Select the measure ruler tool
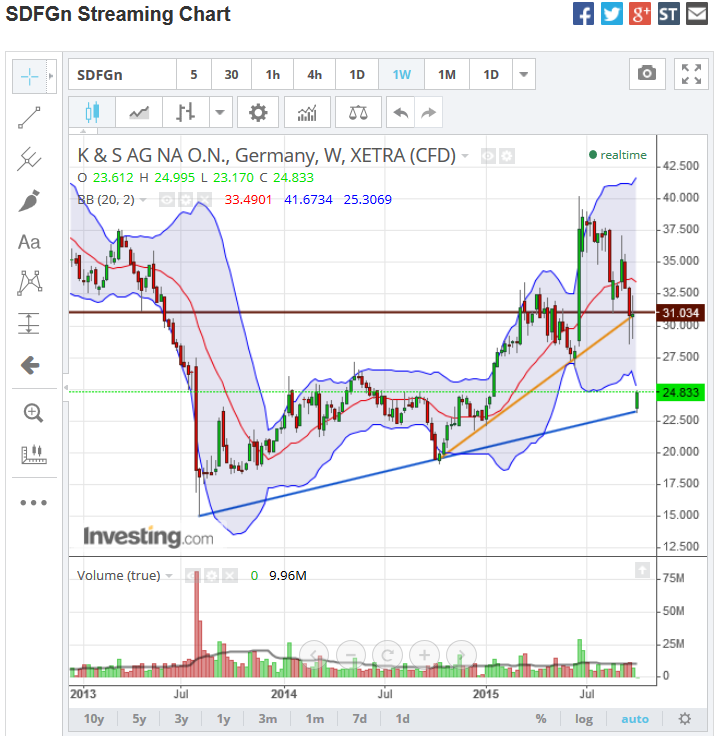 pyautogui.click(x=34, y=454)
